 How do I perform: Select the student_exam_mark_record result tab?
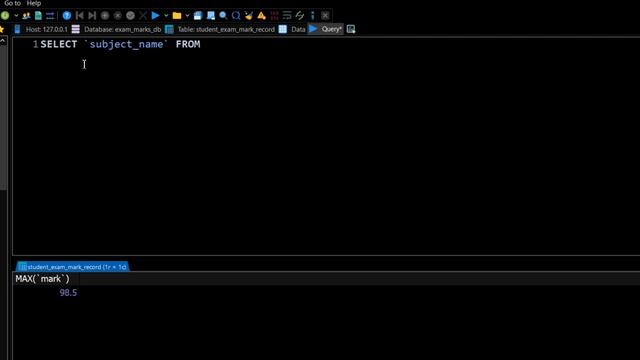click(x=73, y=267)
